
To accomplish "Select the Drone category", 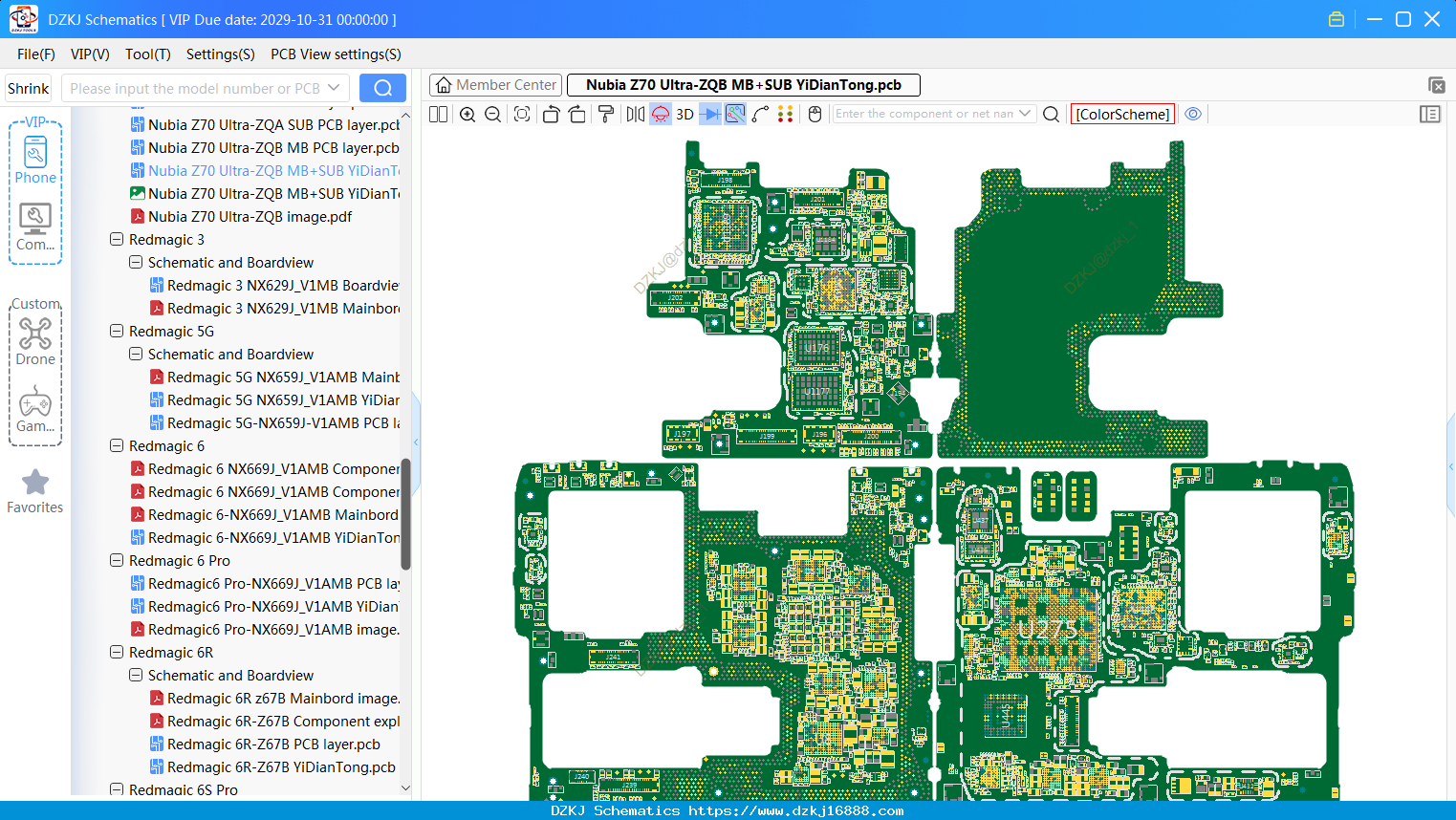I will (35, 341).
